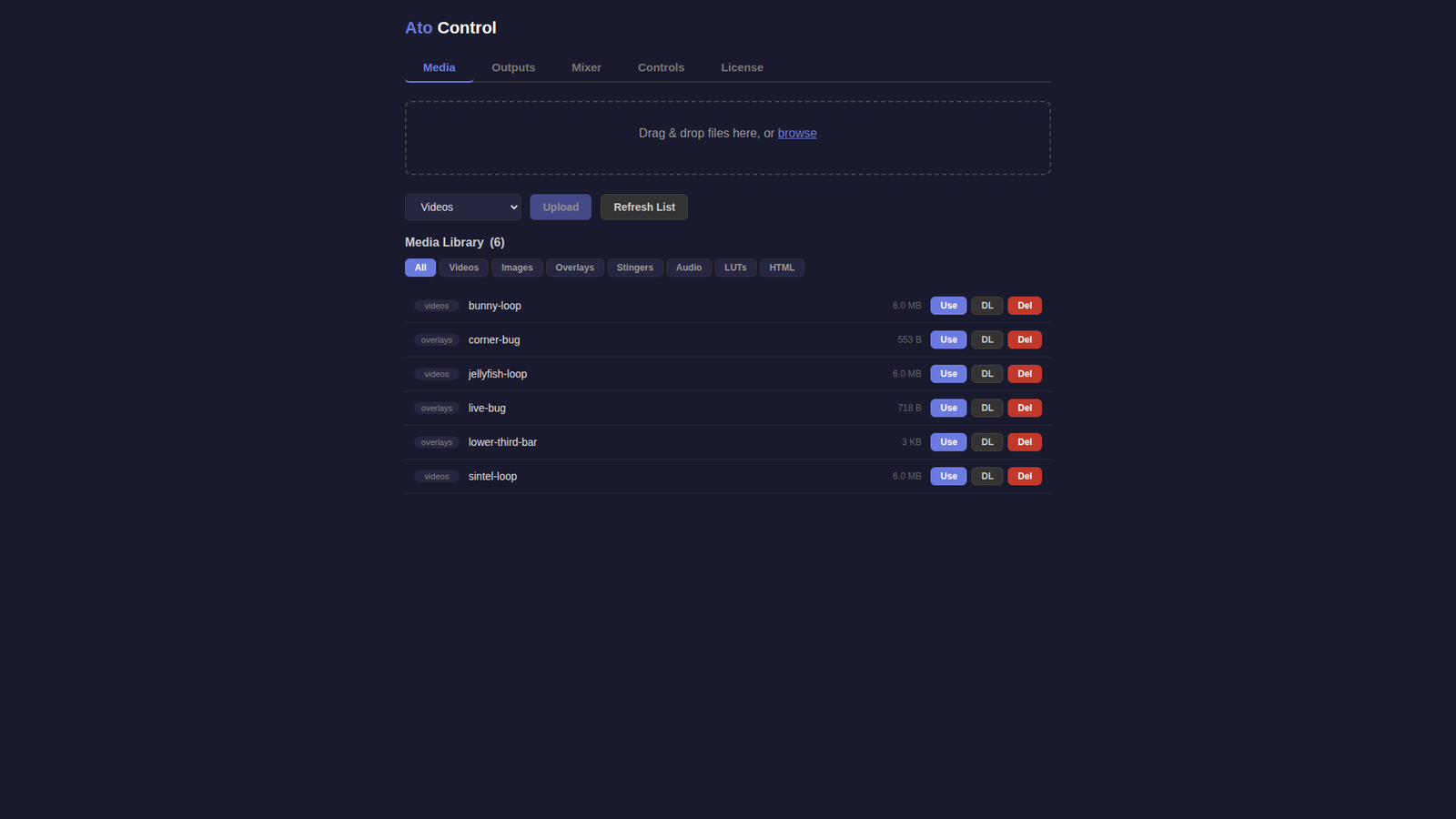This screenshot has width=1456, height=819.
Task: Delete the jellyfish-loop video
Action: tap(1024, 373)
